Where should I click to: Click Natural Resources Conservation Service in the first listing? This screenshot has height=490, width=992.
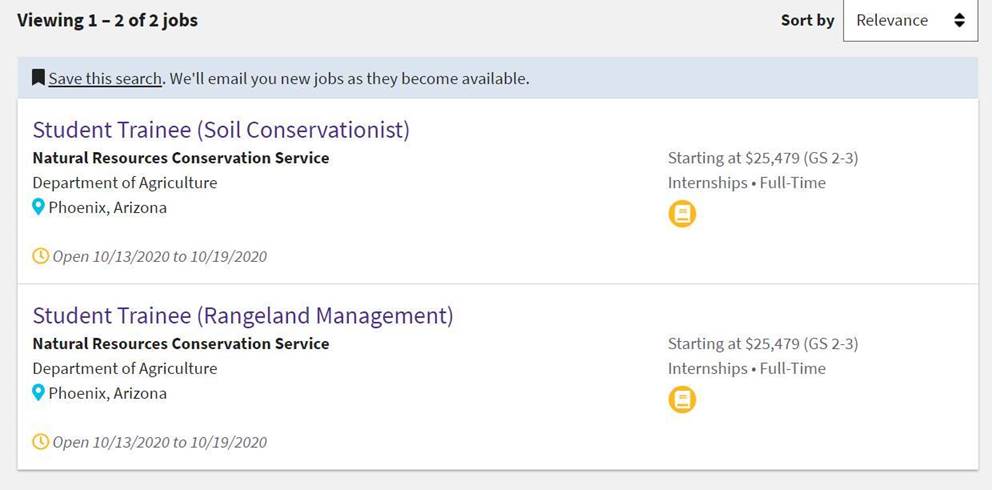(x=181, y=158)
